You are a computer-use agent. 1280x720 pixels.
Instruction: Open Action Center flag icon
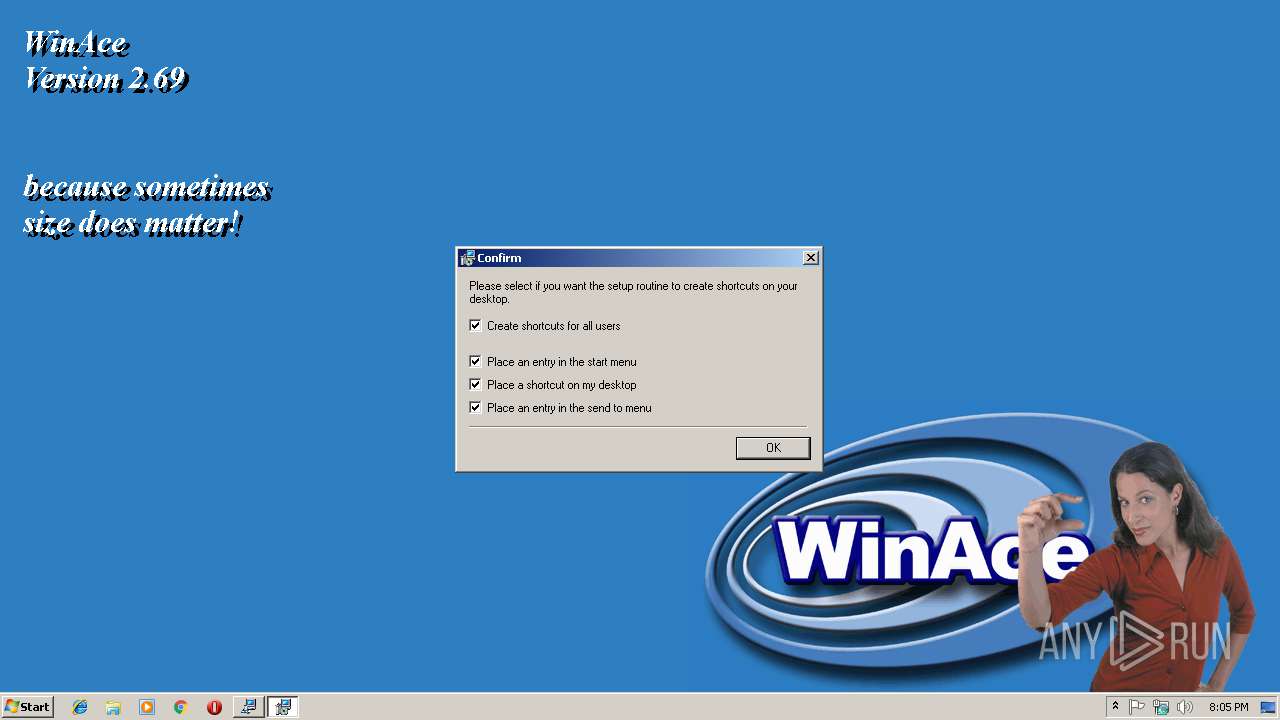pyautogui.click(x=1137, y=707)
